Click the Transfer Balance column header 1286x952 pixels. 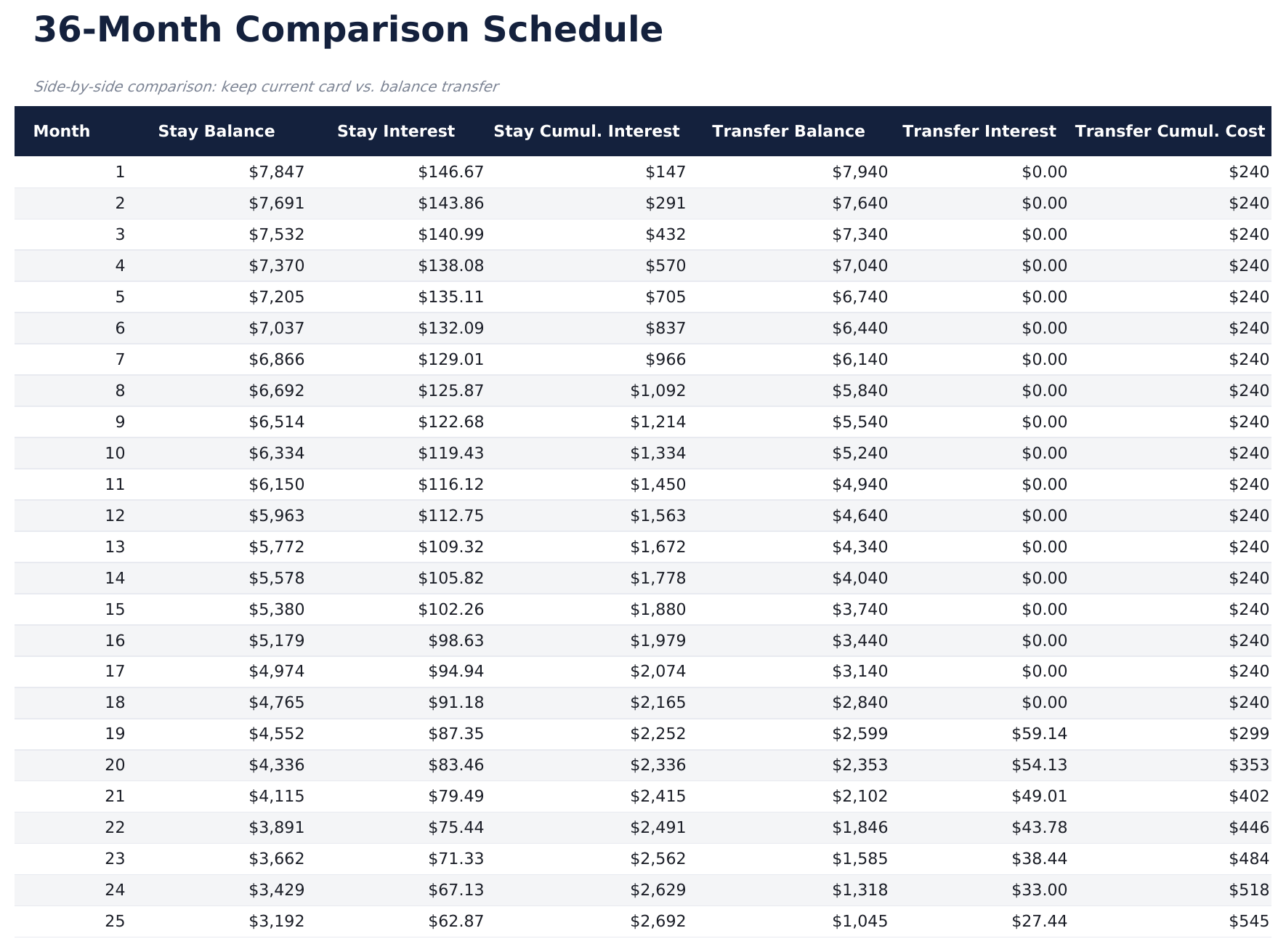coord(788,132)
